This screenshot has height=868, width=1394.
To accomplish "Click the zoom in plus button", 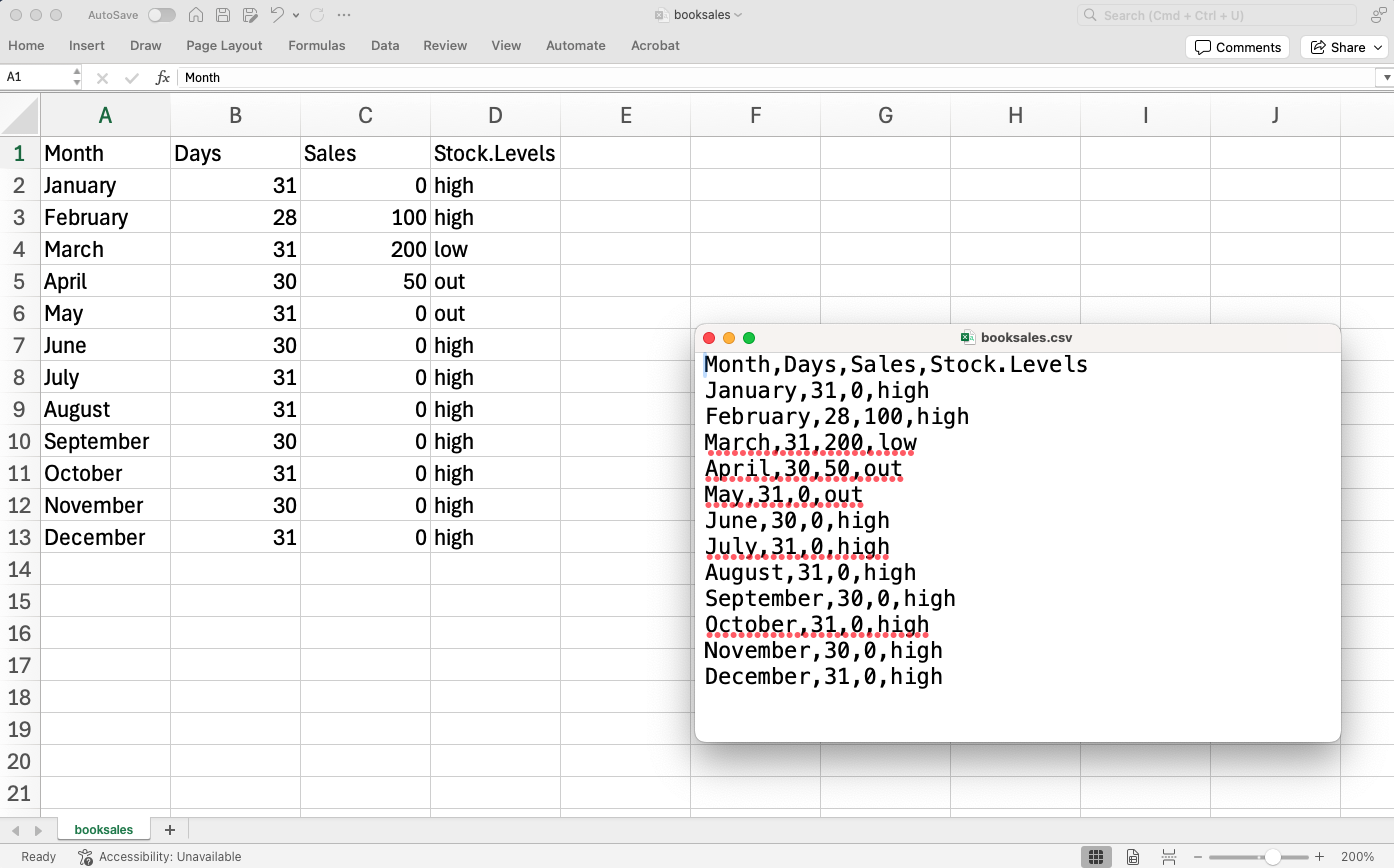I will pos(1320,857).
